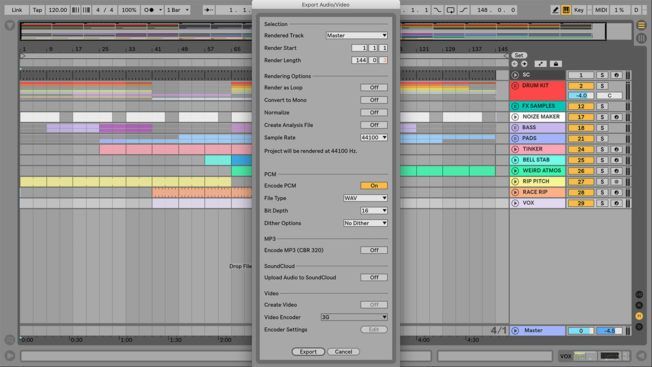The height and width of the screenshot is (367, 652).
Task: Open the Sample Rate dropdown
Action: click(x=374, y=138)
